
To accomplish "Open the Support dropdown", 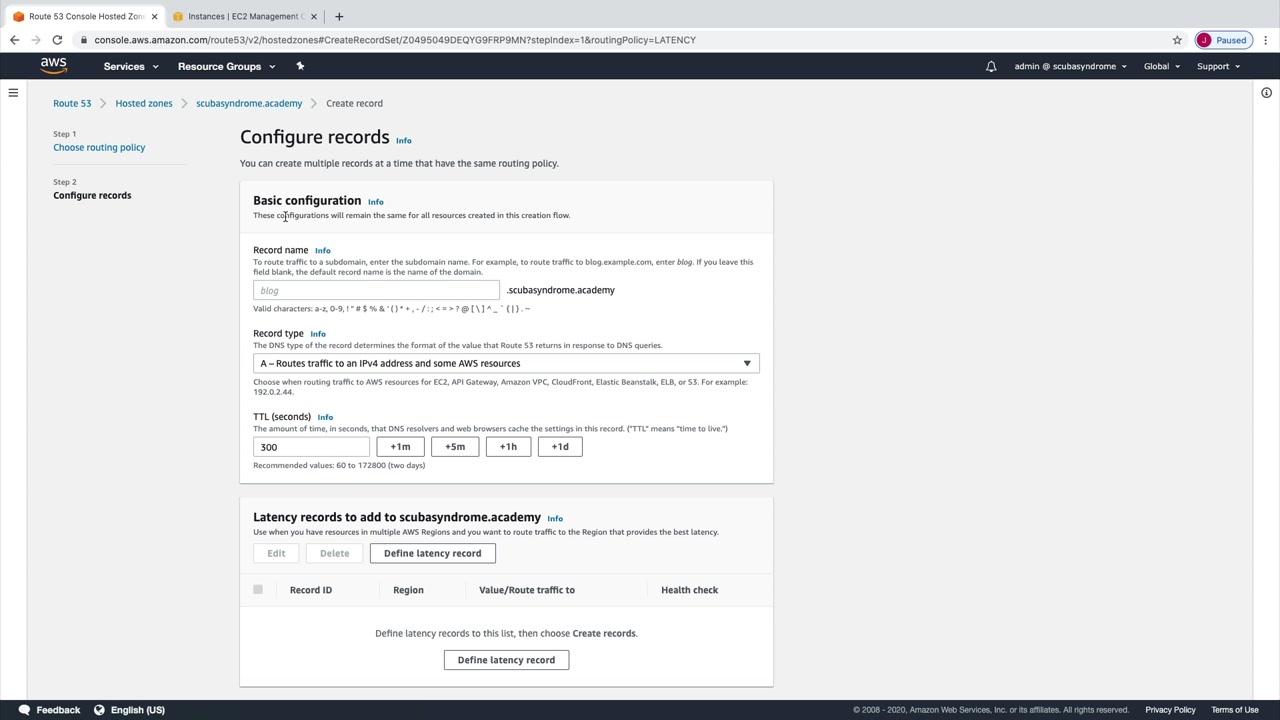I will click(x=1218, y=66).
